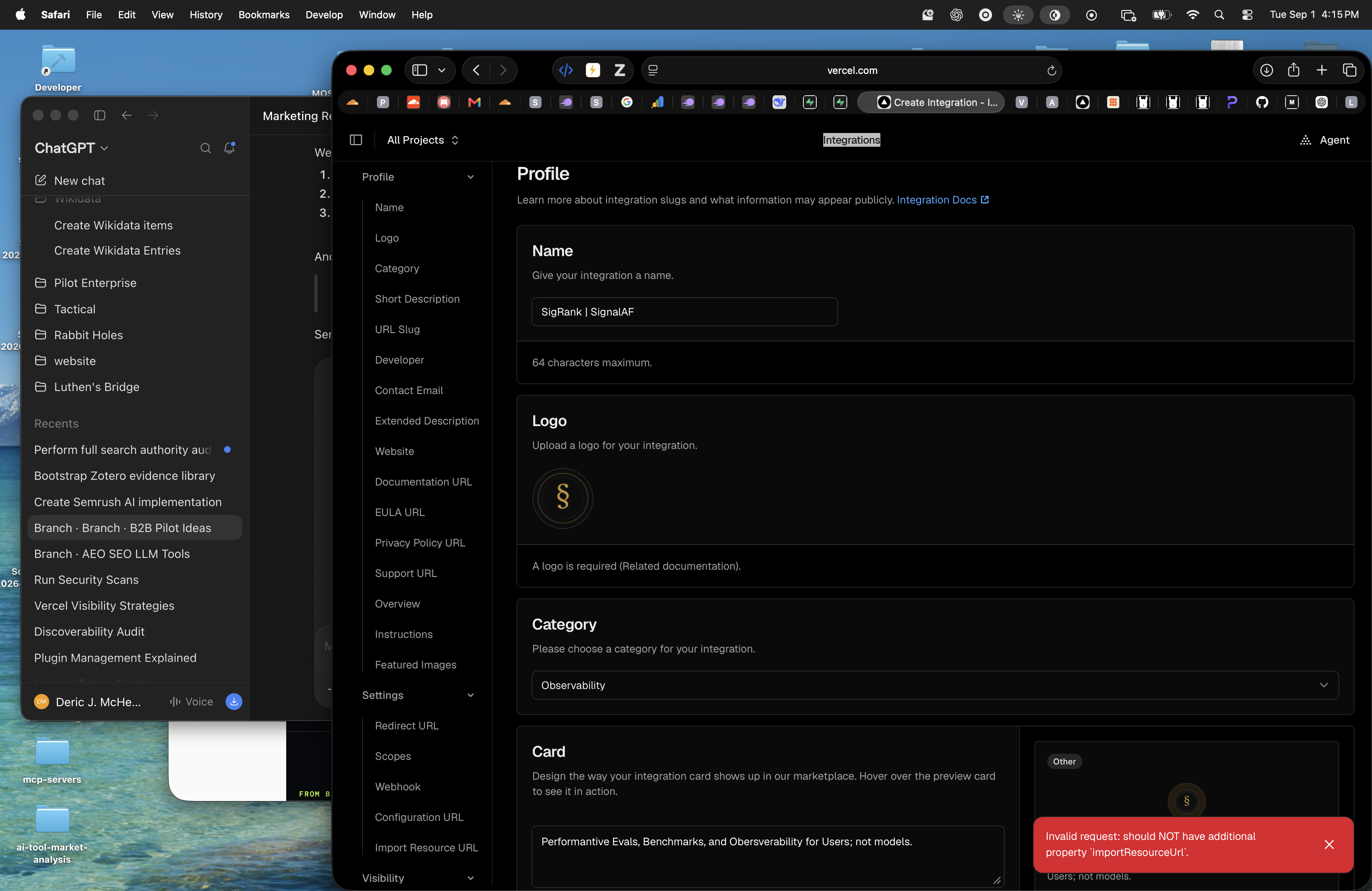Open the Window menu
The height and width of the screenshot is (891, 1372).
point(377,15)
